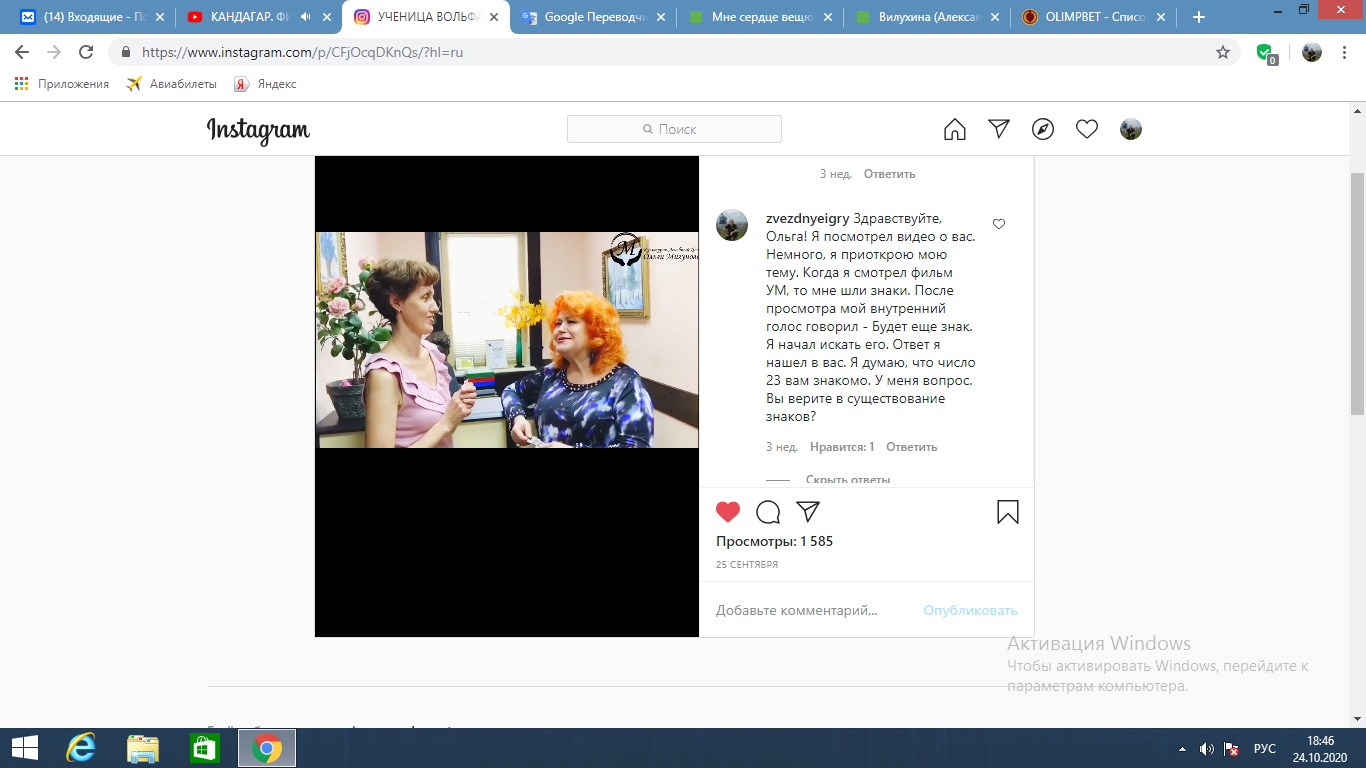Image resolution: width=1366 pixels, height=768 pixels.
Task: Go forward in browser
Action: pos(54,52)
